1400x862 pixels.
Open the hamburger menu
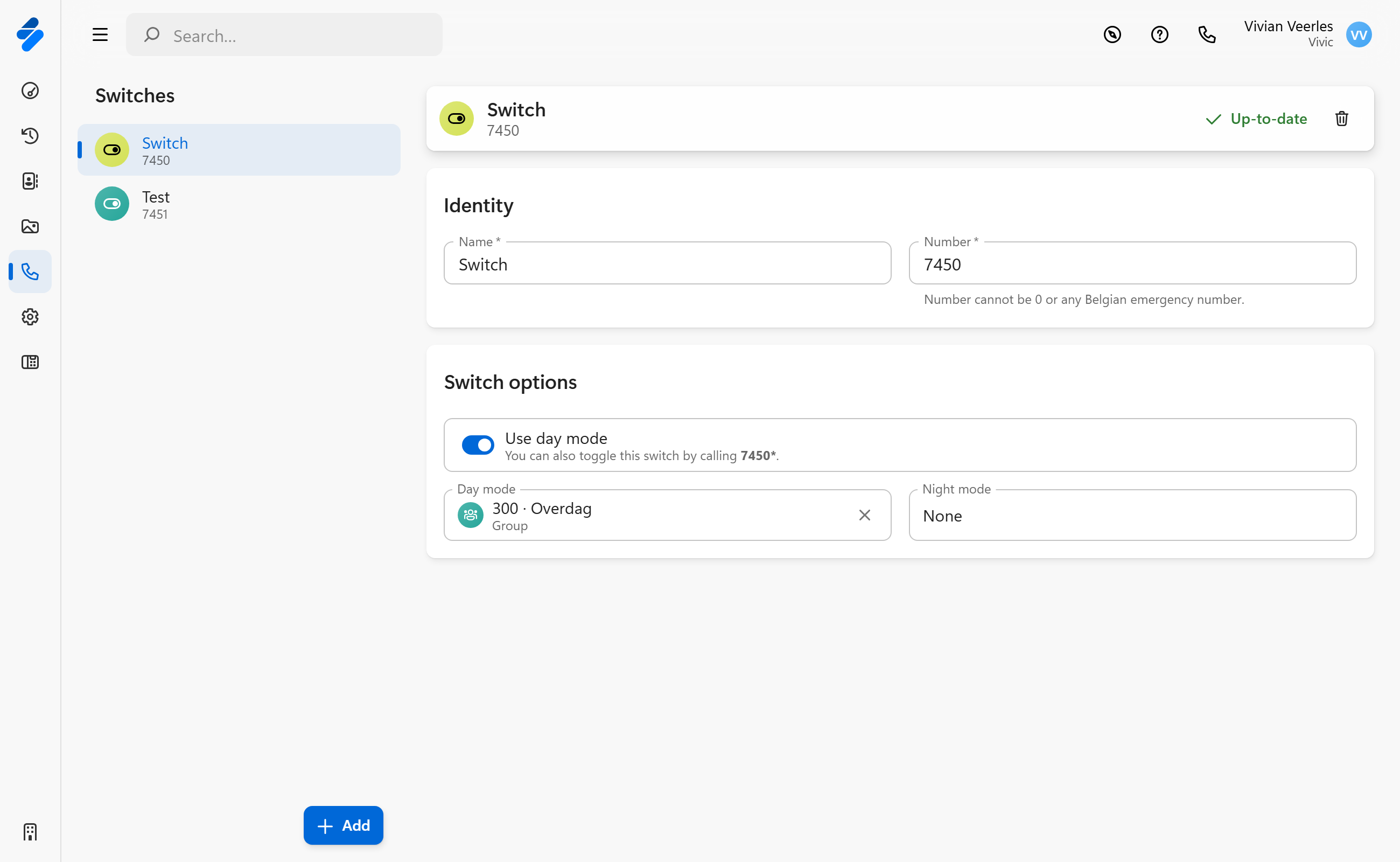(x=100, y=35)
